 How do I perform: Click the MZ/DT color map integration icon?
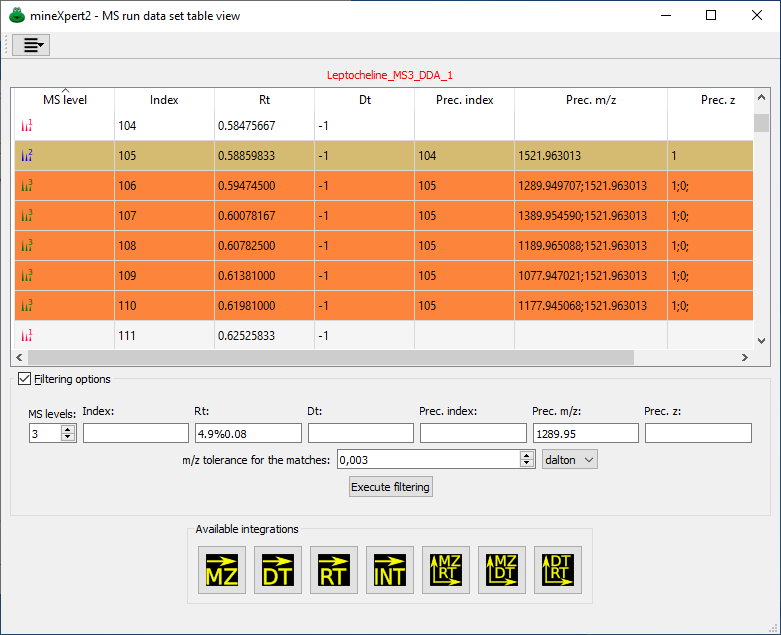pyautogui.click(x=501, y=570)
